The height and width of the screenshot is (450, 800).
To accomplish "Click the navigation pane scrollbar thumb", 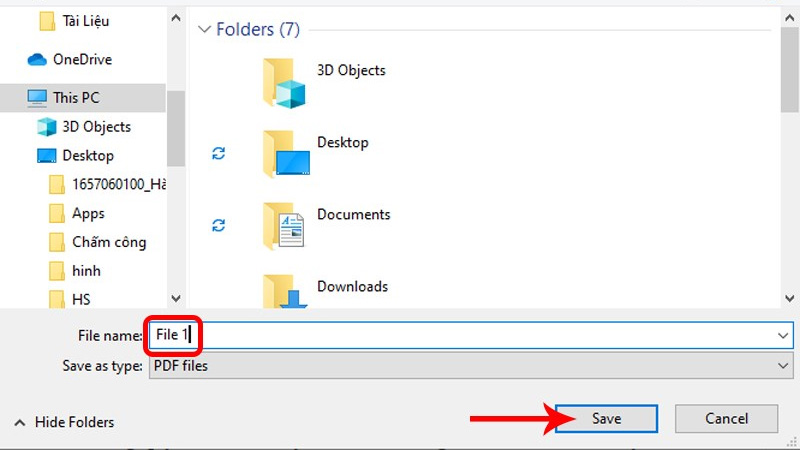I will pos(176,129).
